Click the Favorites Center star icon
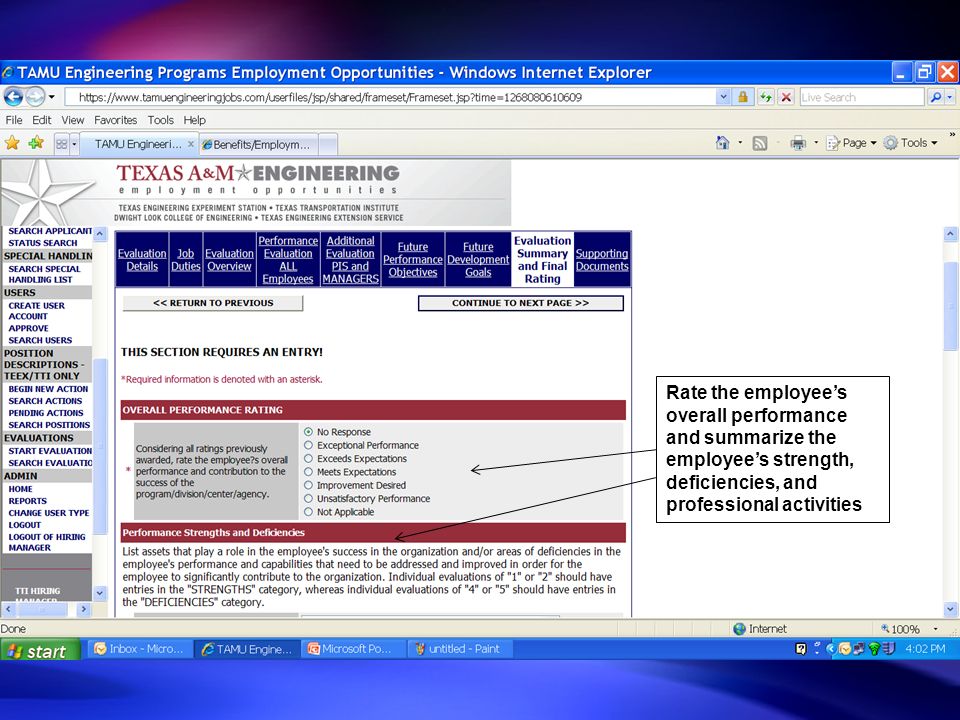 tap(12, 144)
